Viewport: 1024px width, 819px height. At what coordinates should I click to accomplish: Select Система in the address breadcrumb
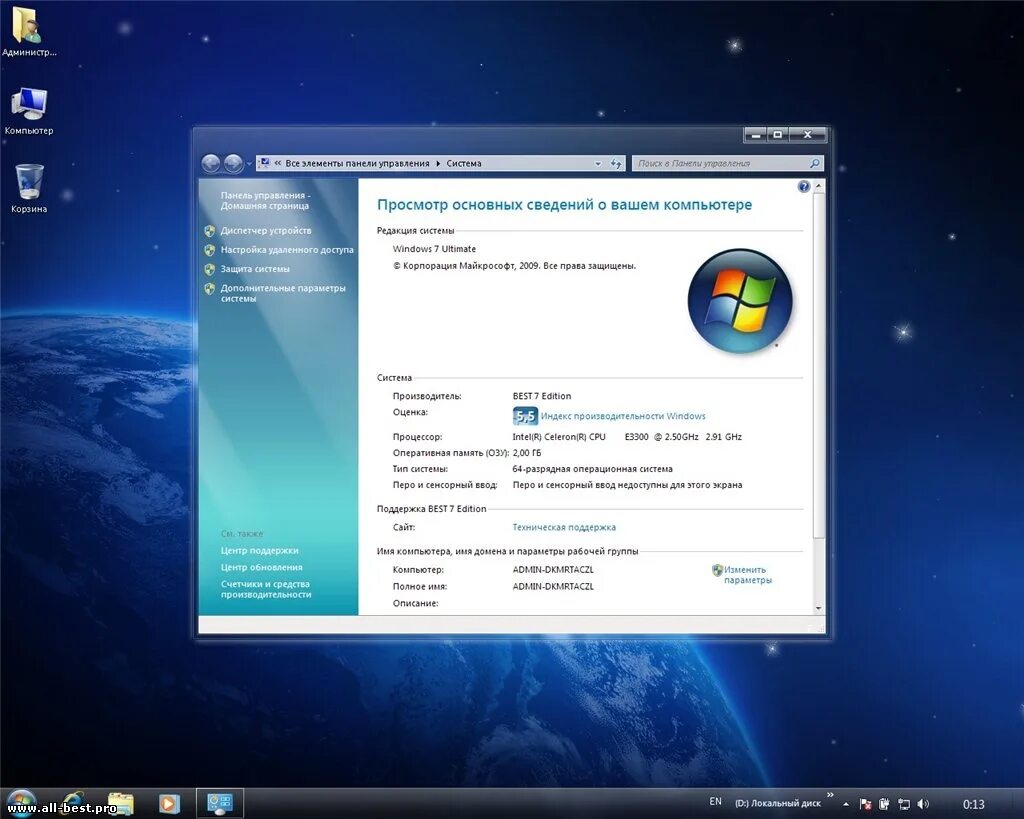462,162
